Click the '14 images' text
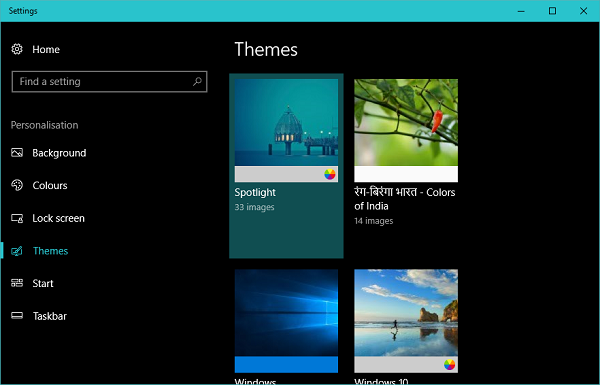Image resolution: width=600 pixels, height=385 pixels. coord(374,221)
